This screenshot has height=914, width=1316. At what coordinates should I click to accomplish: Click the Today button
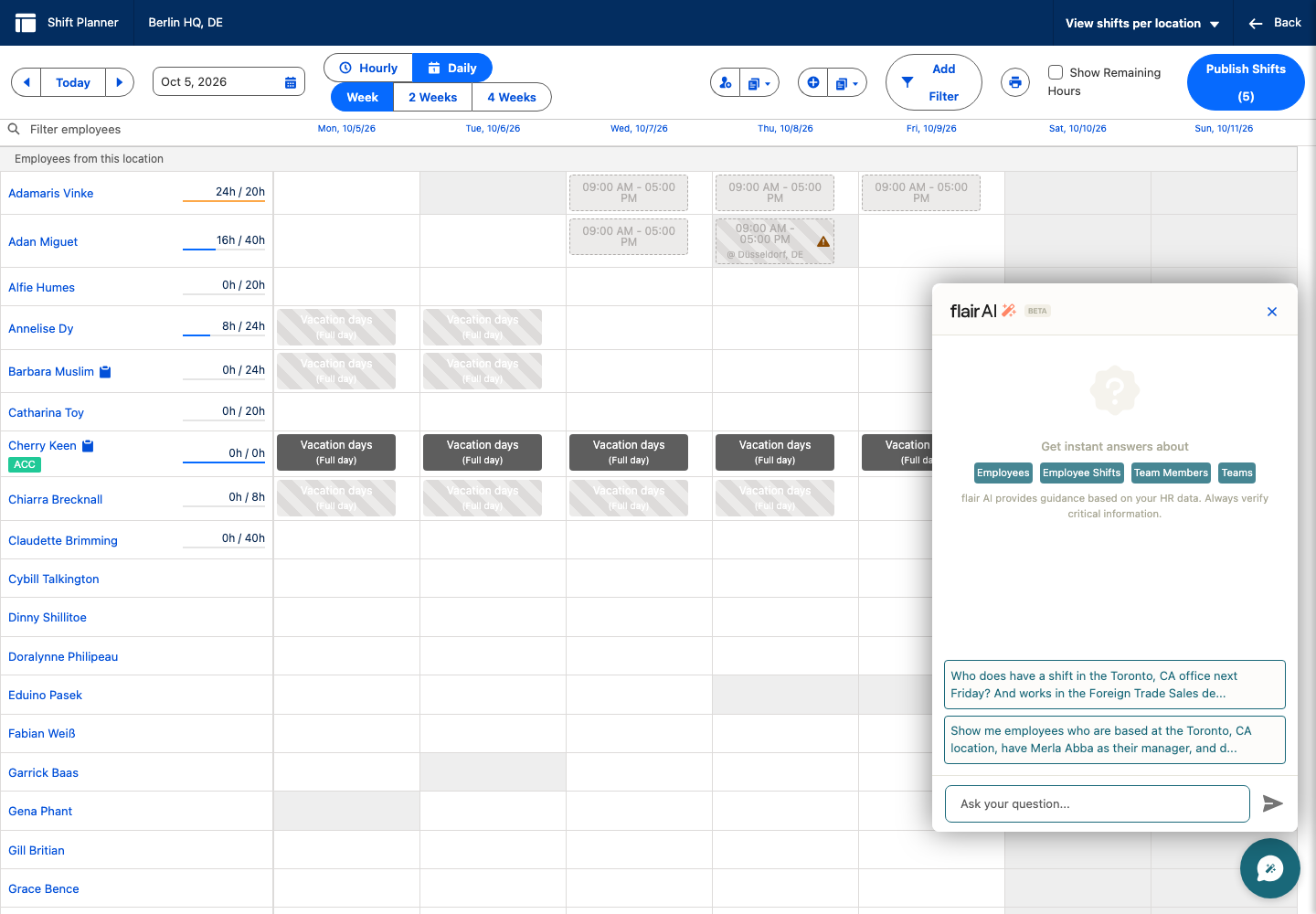point(73,82)
